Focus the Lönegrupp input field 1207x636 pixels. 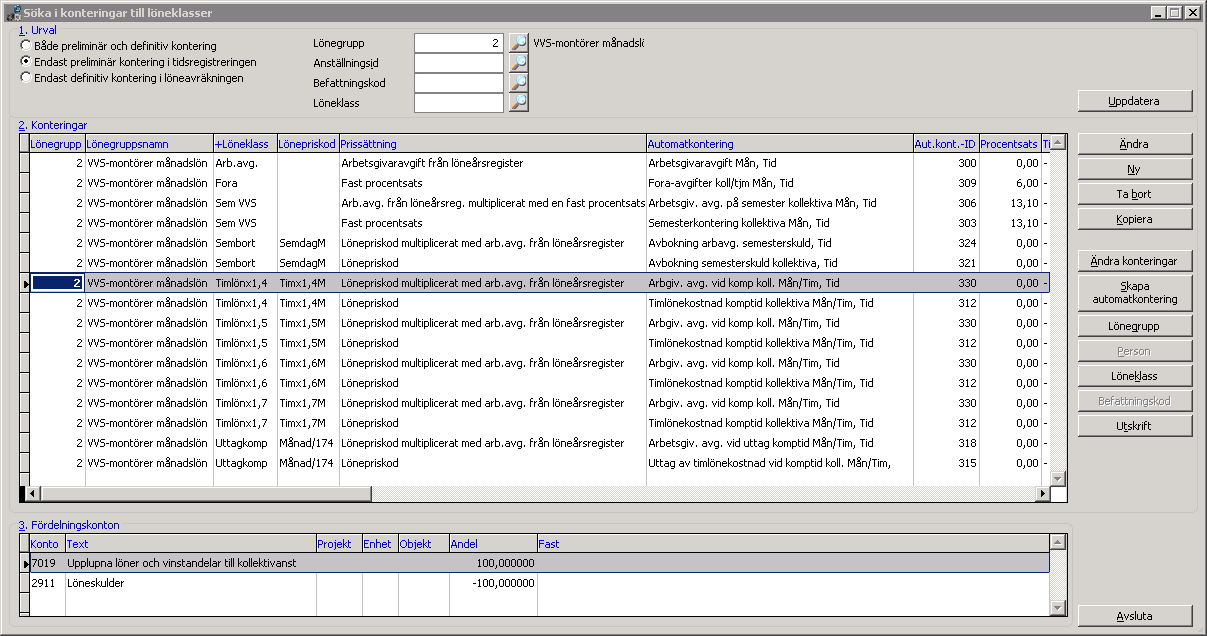point(459,43)
